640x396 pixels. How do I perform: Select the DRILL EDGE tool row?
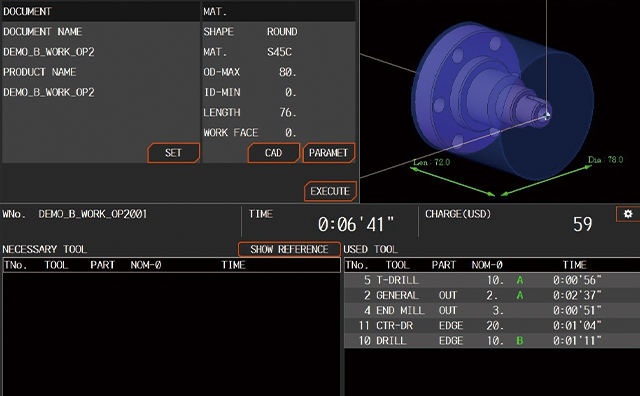pos(492,340)
